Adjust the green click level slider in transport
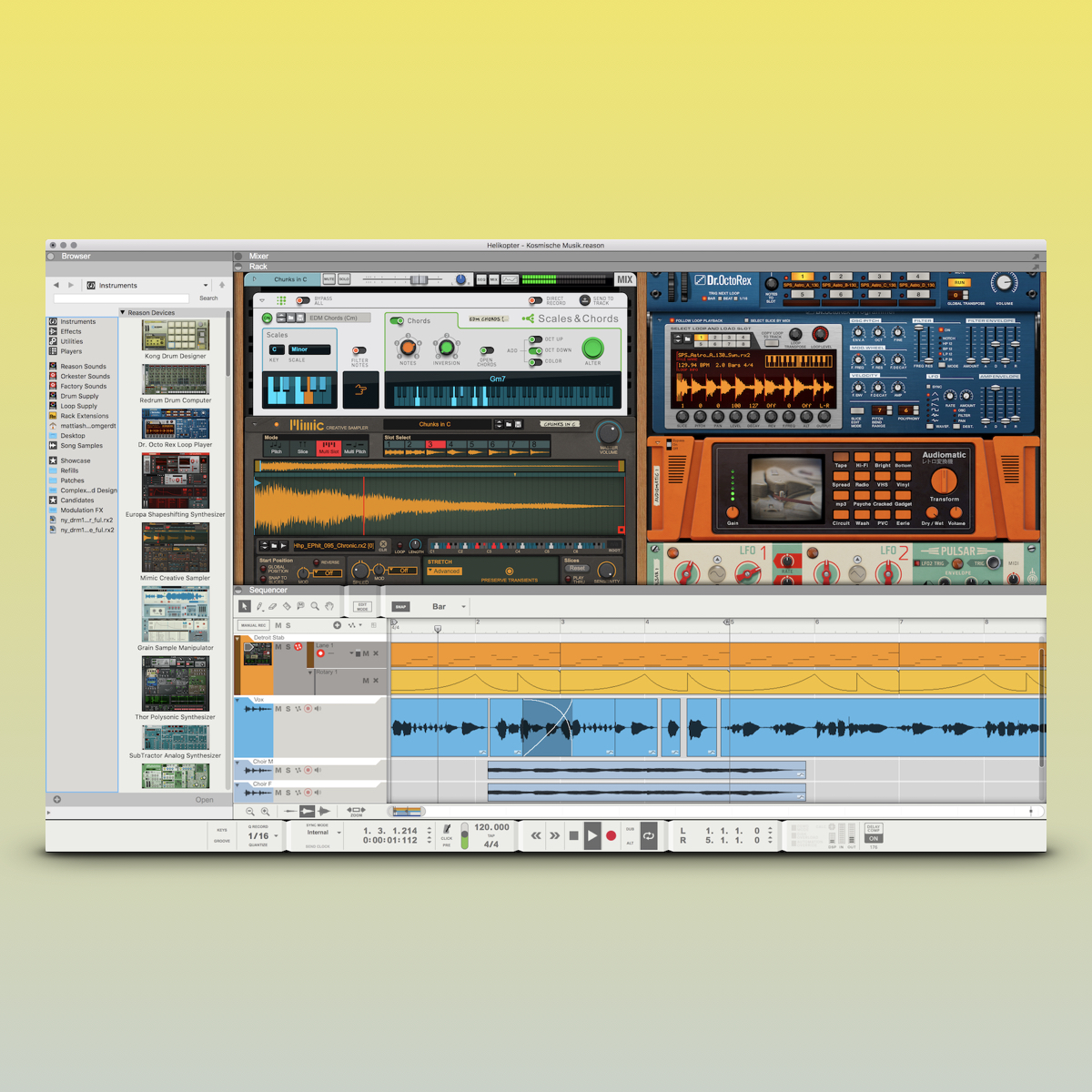 464,835
